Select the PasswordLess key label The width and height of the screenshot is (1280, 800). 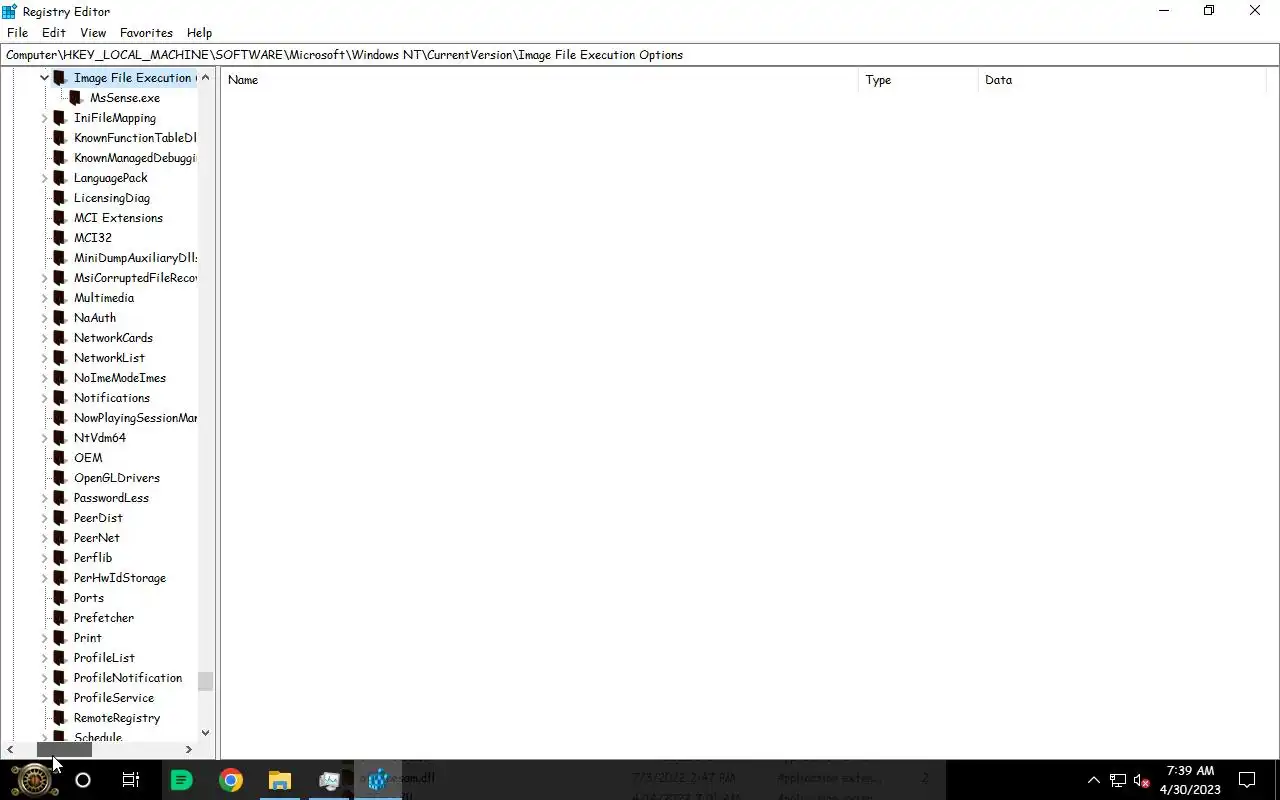pos(111,498)
